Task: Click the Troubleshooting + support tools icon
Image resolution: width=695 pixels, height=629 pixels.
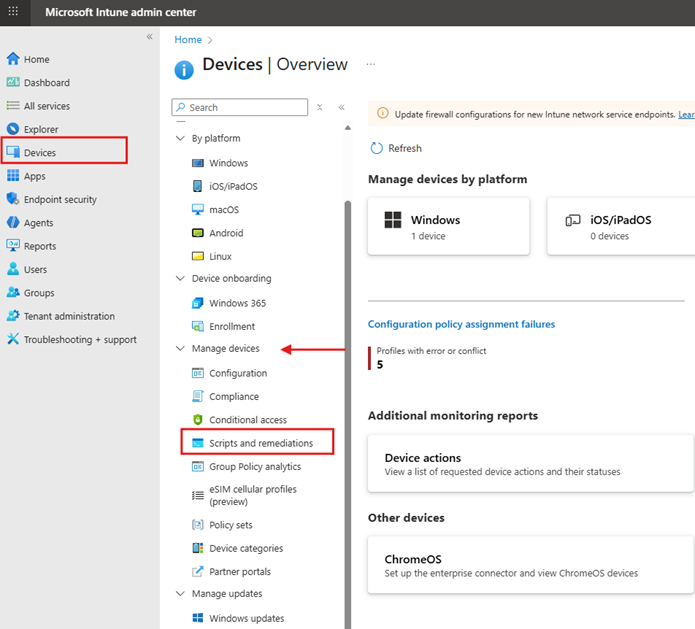Action: point(13,339)
